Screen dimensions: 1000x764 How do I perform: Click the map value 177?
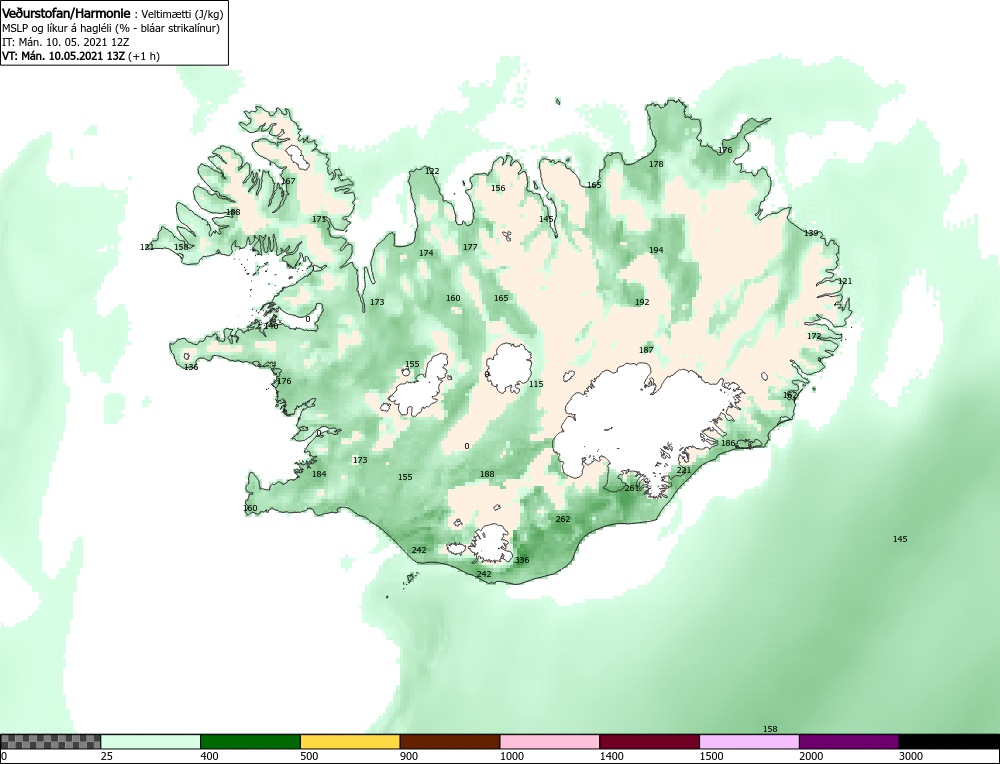[x=470, y=247]
